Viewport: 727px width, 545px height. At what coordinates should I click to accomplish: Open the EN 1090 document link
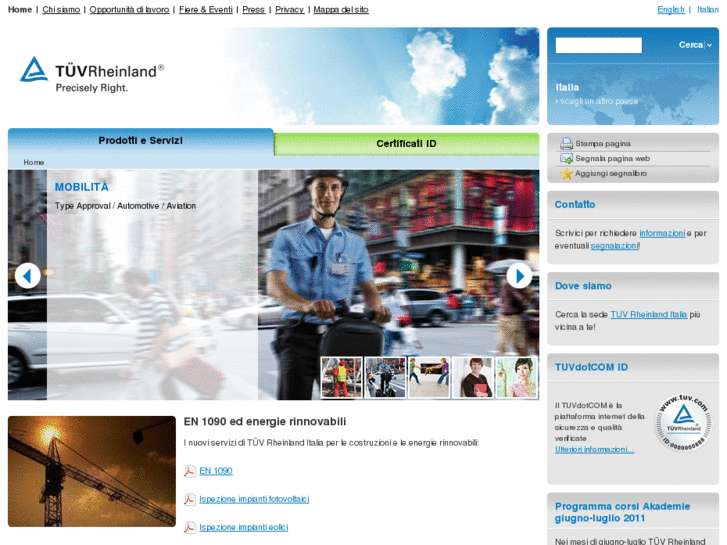216,471
